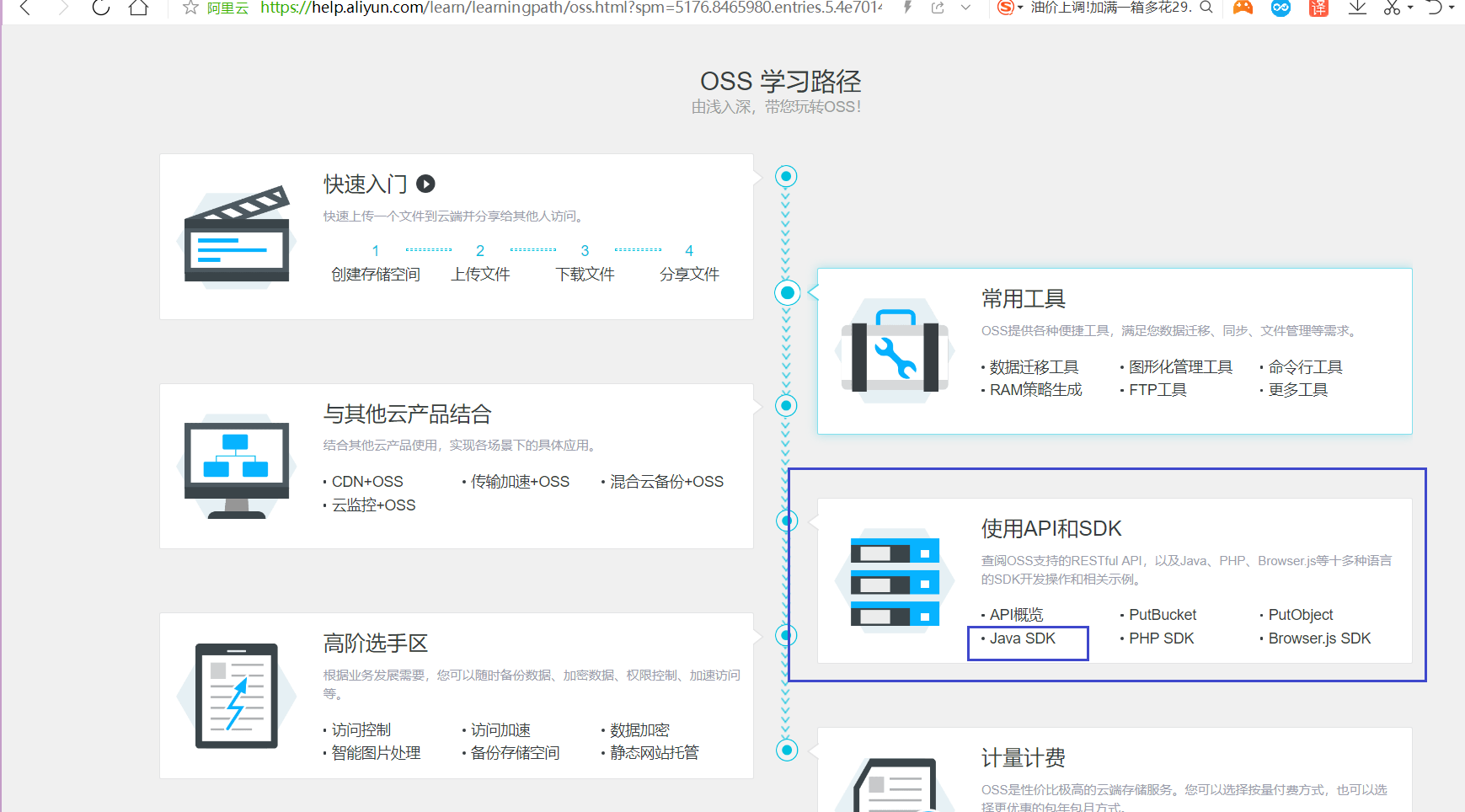
Task: Click the 使用API和SDK heading
Action: click(x=1051, y=528)
